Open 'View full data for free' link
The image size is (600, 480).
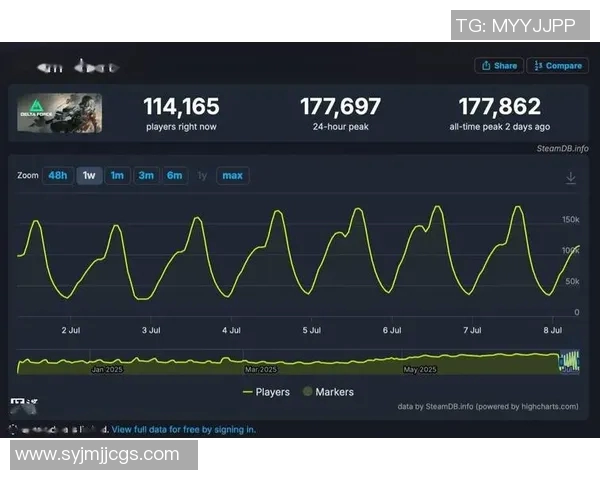pos(183,429)
